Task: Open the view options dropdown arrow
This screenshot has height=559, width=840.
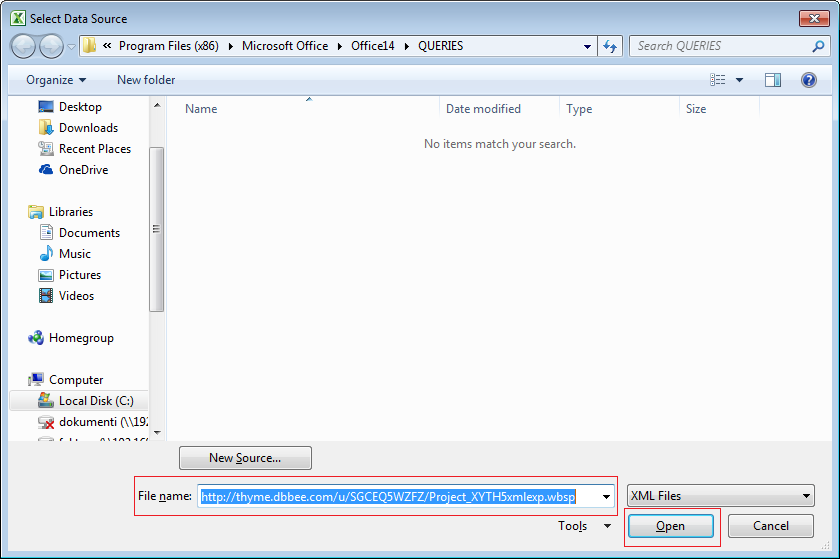Action: [x=739, y=80]
